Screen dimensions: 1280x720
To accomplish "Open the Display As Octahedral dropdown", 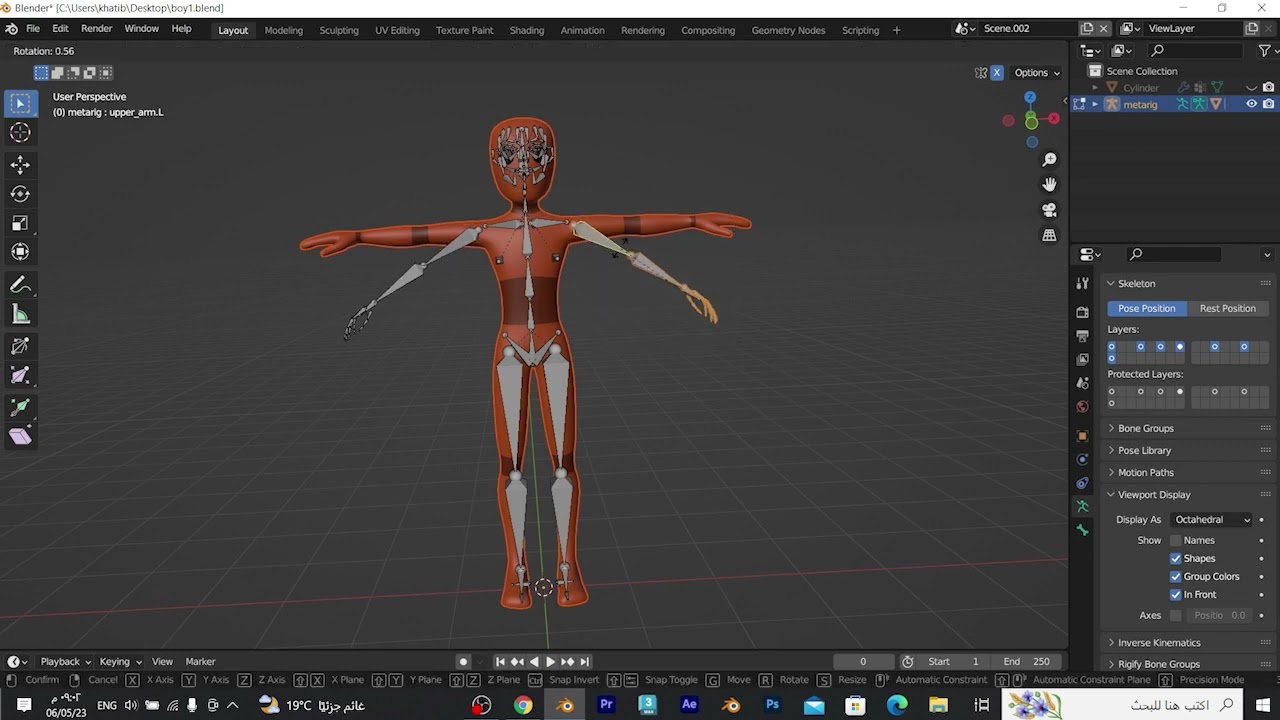I will coord(1211,520).
